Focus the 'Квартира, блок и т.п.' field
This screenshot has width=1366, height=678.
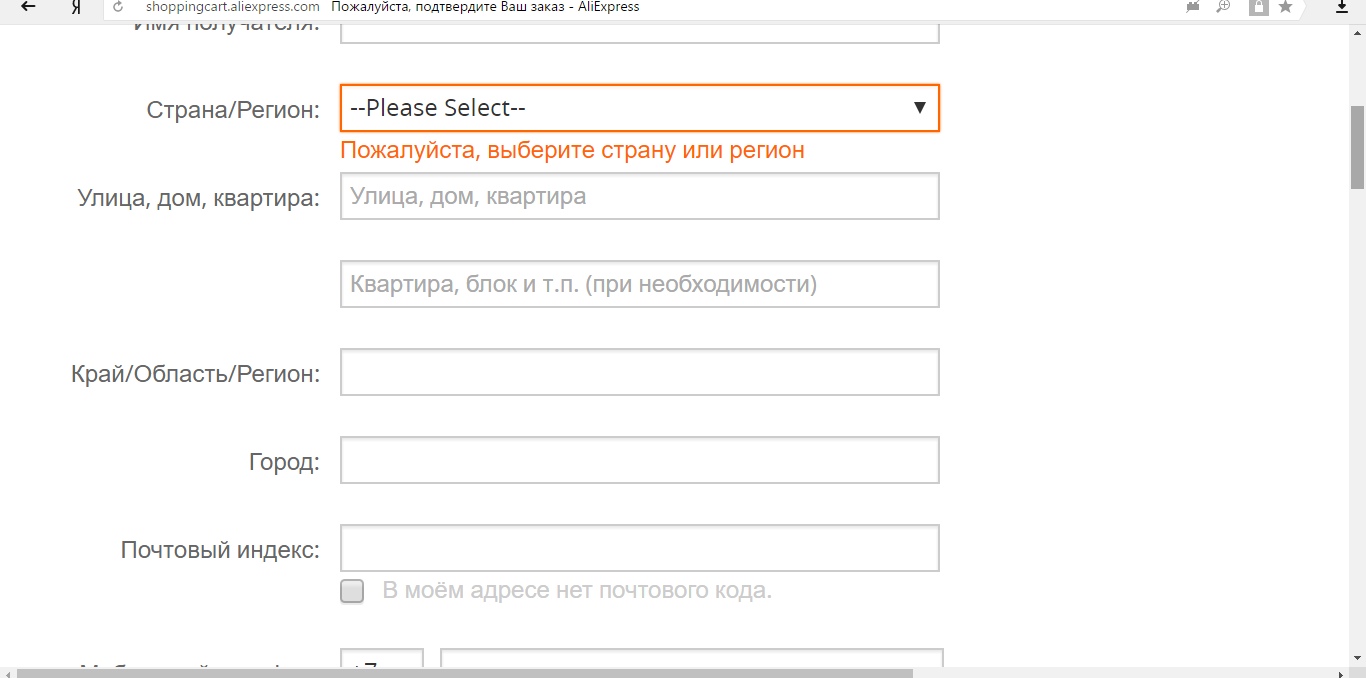pyautogui.click(x=639, y=284)
